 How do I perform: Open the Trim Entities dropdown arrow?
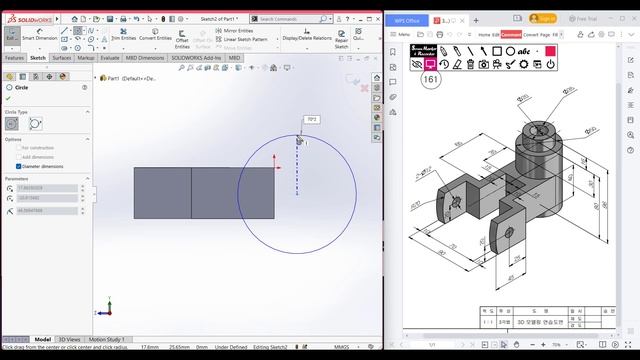click(x=123, y=49)
